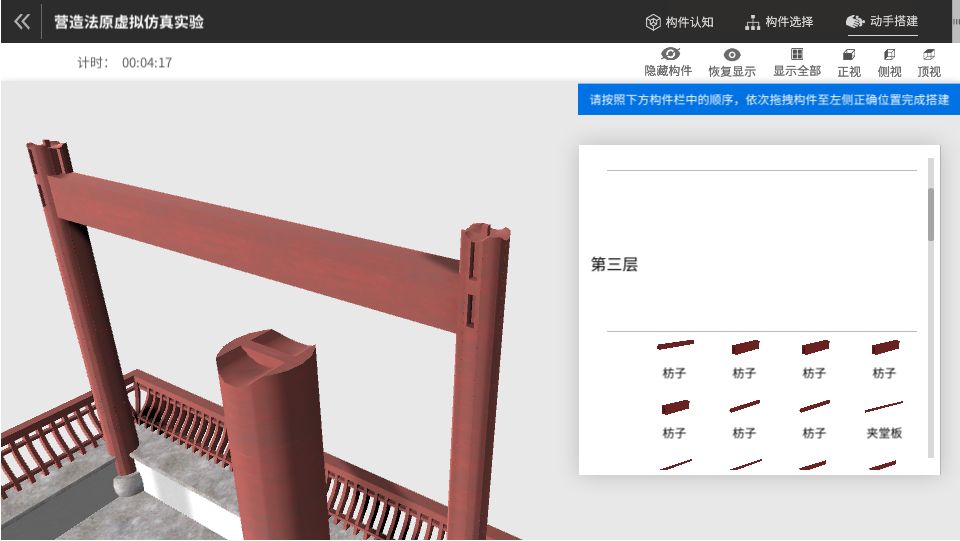The width and height of the screenshot is (960, 541).
Task: Toggle 隐藏构件 crossed-eye icon
Action: pyautogui.click(x=668, y=62)
